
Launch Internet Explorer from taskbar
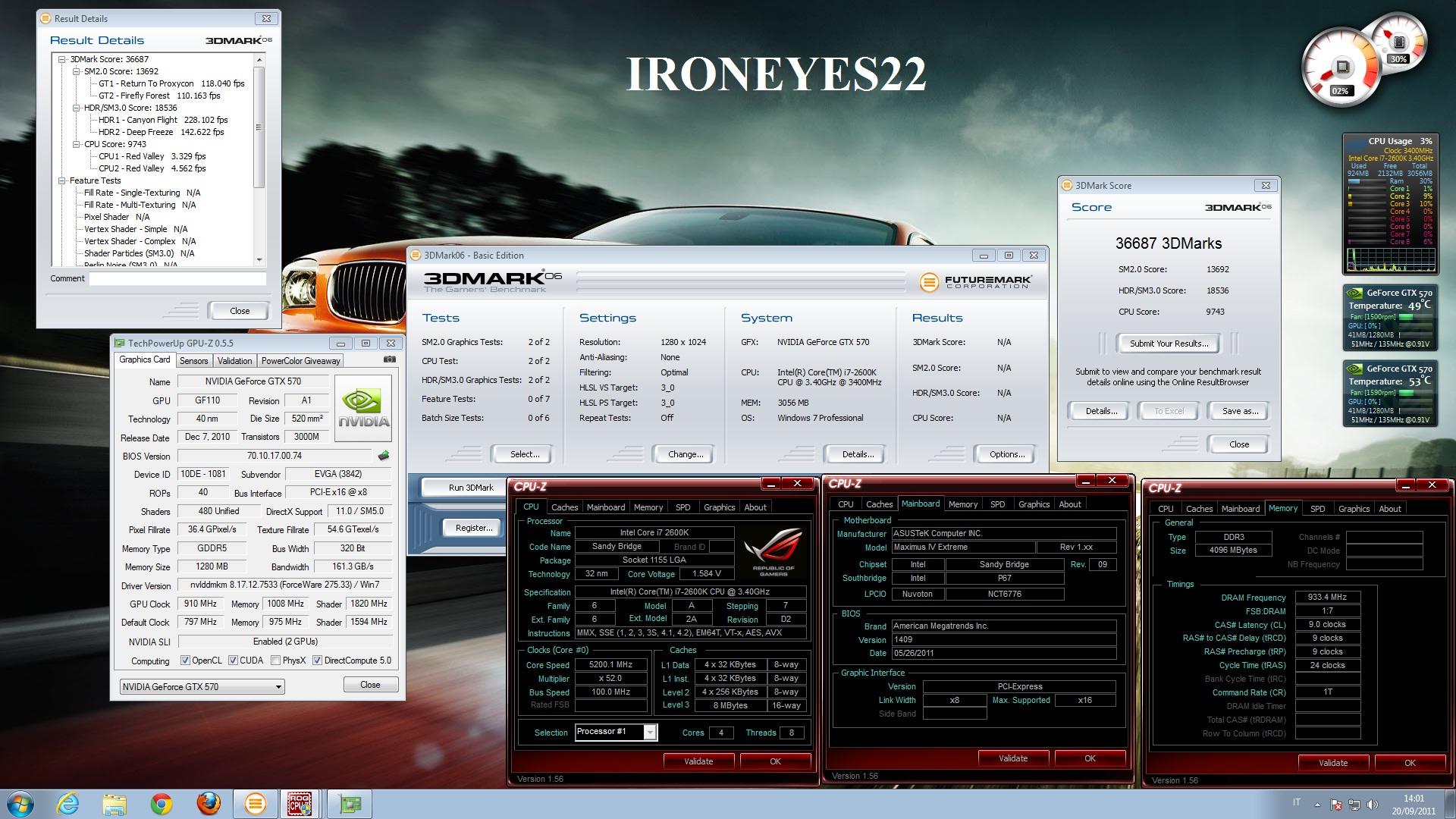click(67, 803)
